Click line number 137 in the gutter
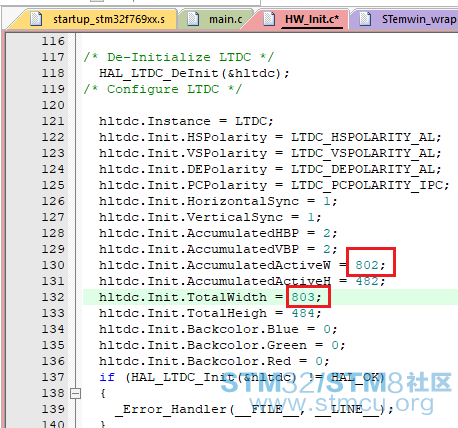Image resolution: width=458 pixels, height=428 pixels. [53, 377]
